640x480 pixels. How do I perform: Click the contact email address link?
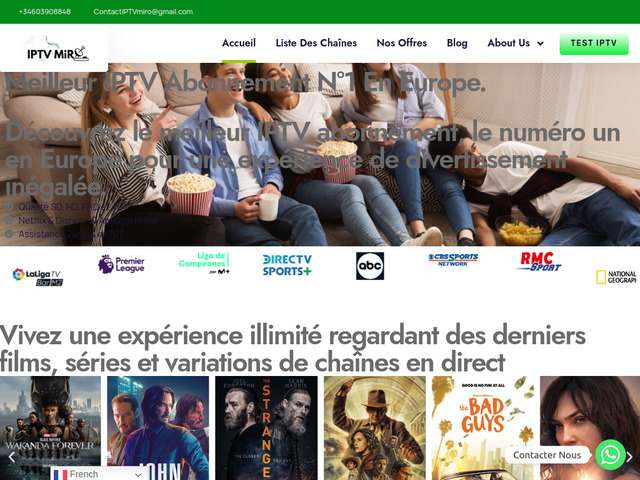tap(143, 11)
